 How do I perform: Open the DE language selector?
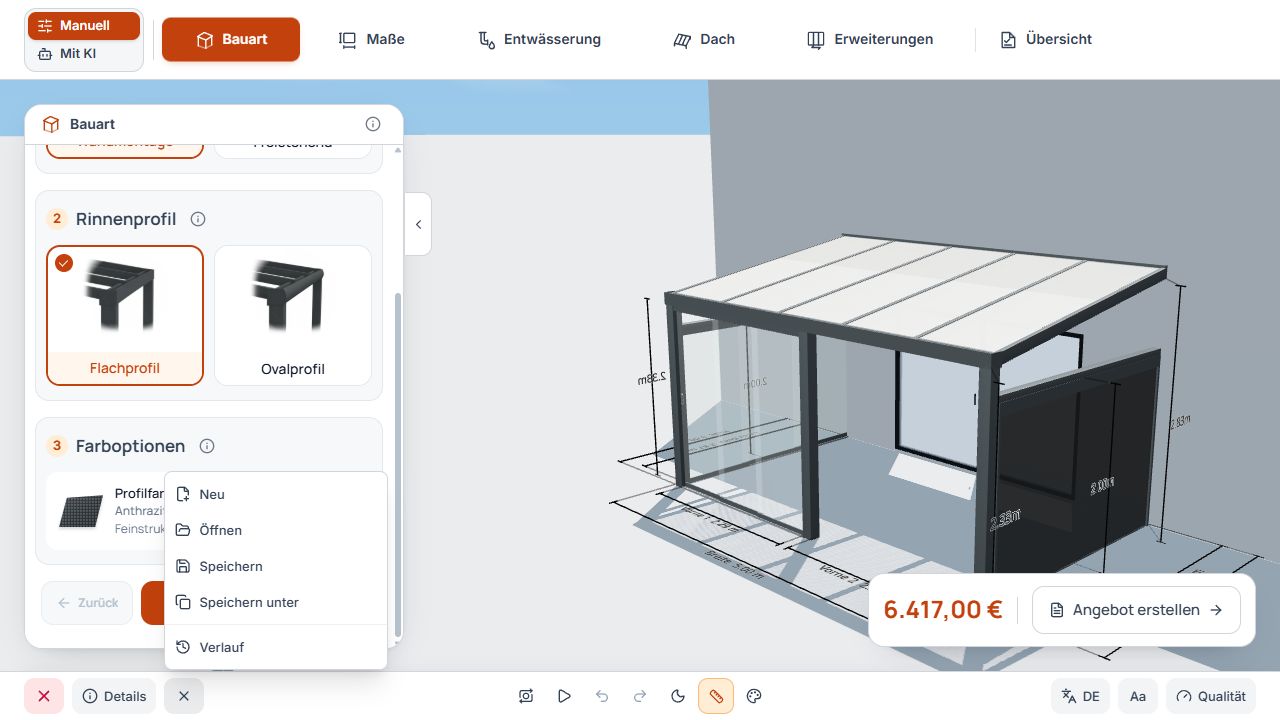pos(1081,696)
